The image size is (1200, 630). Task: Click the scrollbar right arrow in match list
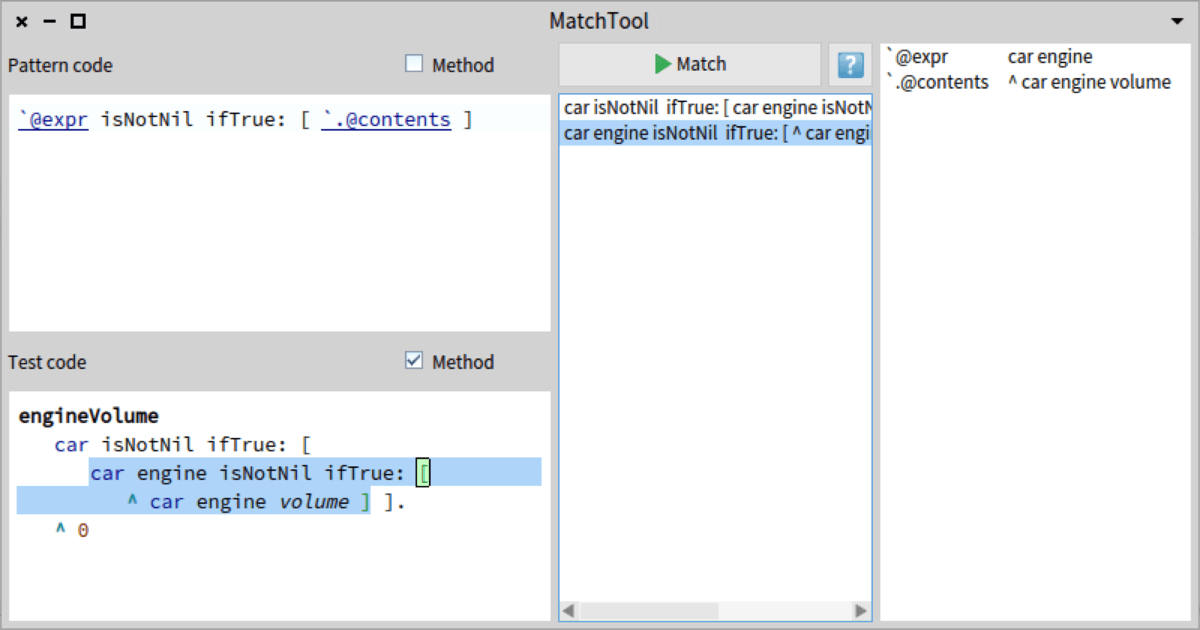coord(861,610)
